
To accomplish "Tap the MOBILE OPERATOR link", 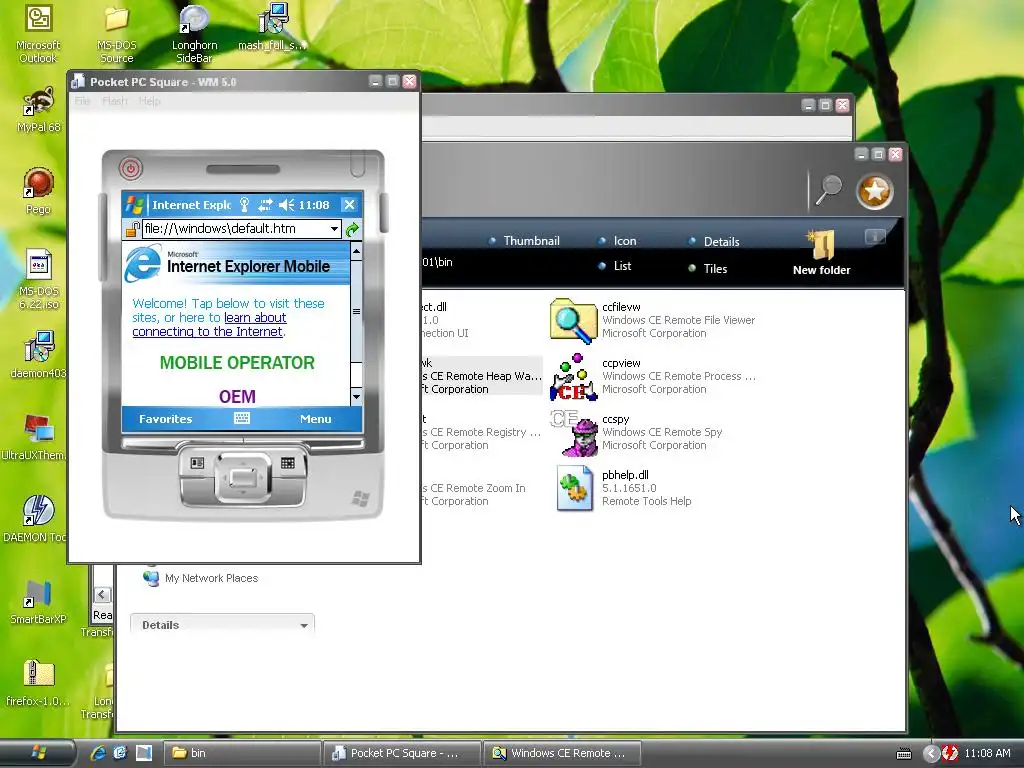I will (x=237, y=362).
